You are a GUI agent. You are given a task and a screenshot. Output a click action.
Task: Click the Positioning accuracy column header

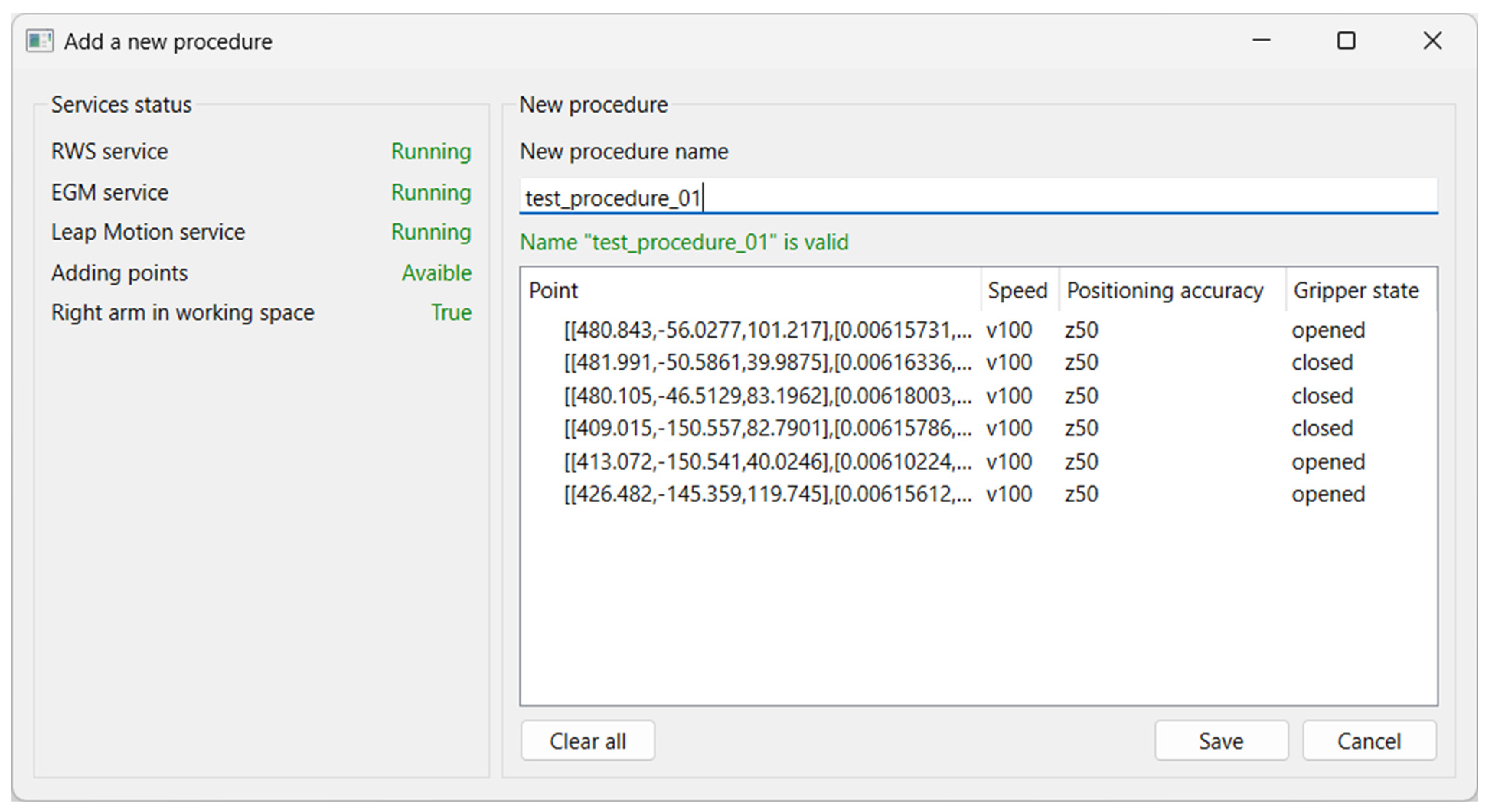click(x=1165, y=290)
